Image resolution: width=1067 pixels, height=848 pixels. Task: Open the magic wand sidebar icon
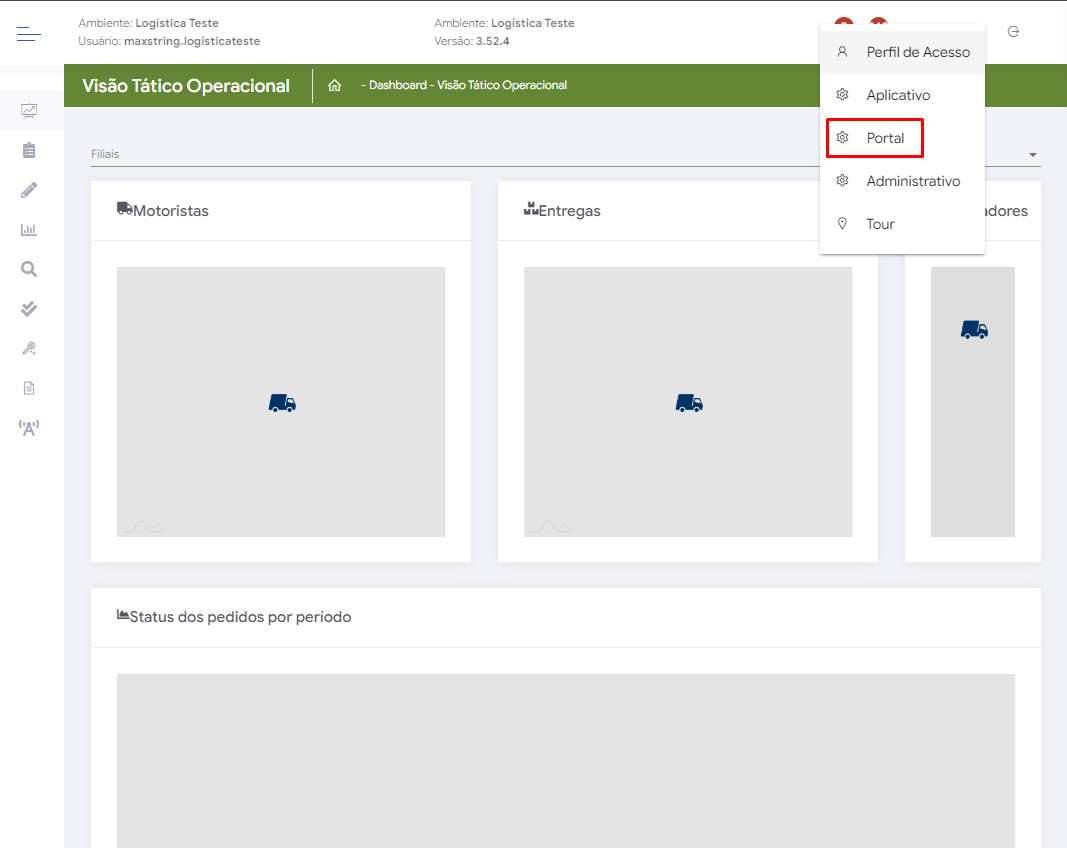(x=29, y=348)
